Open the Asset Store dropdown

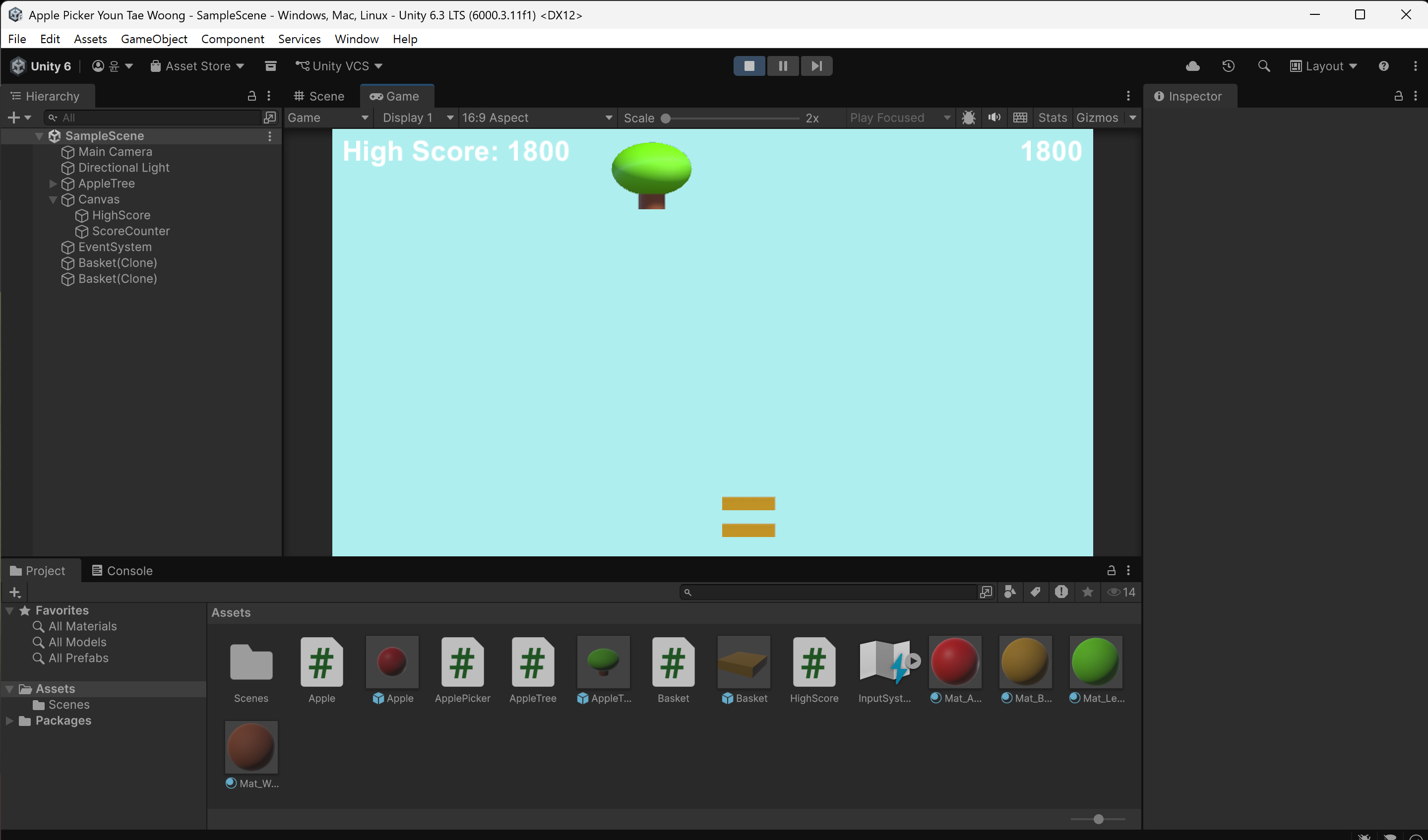point(197,66)
